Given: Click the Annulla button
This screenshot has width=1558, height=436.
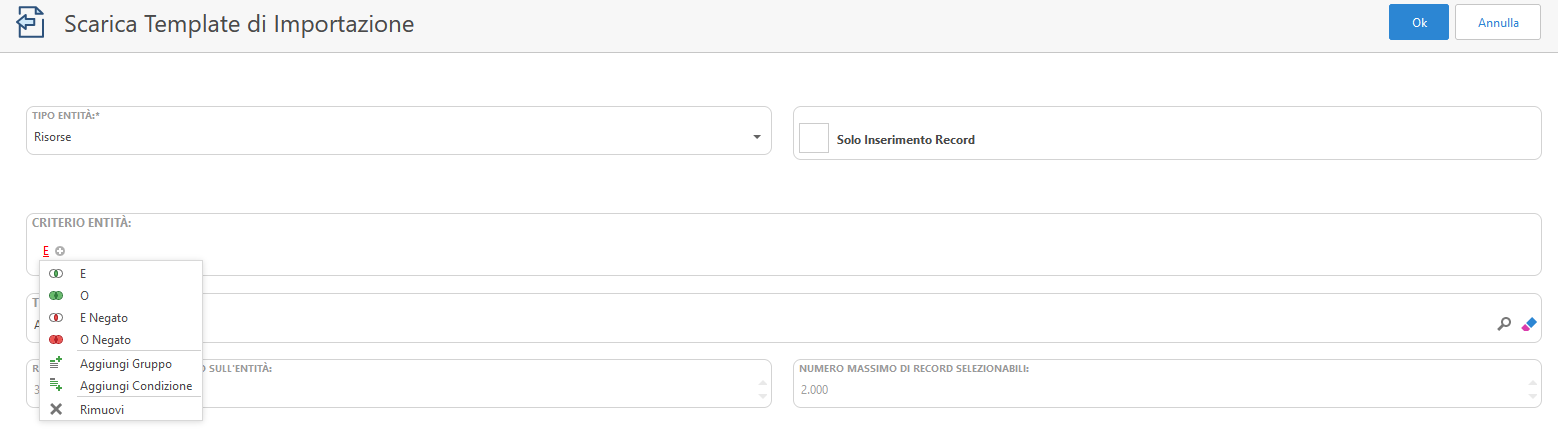Looking at the screenshot, I should [1497, 22].
